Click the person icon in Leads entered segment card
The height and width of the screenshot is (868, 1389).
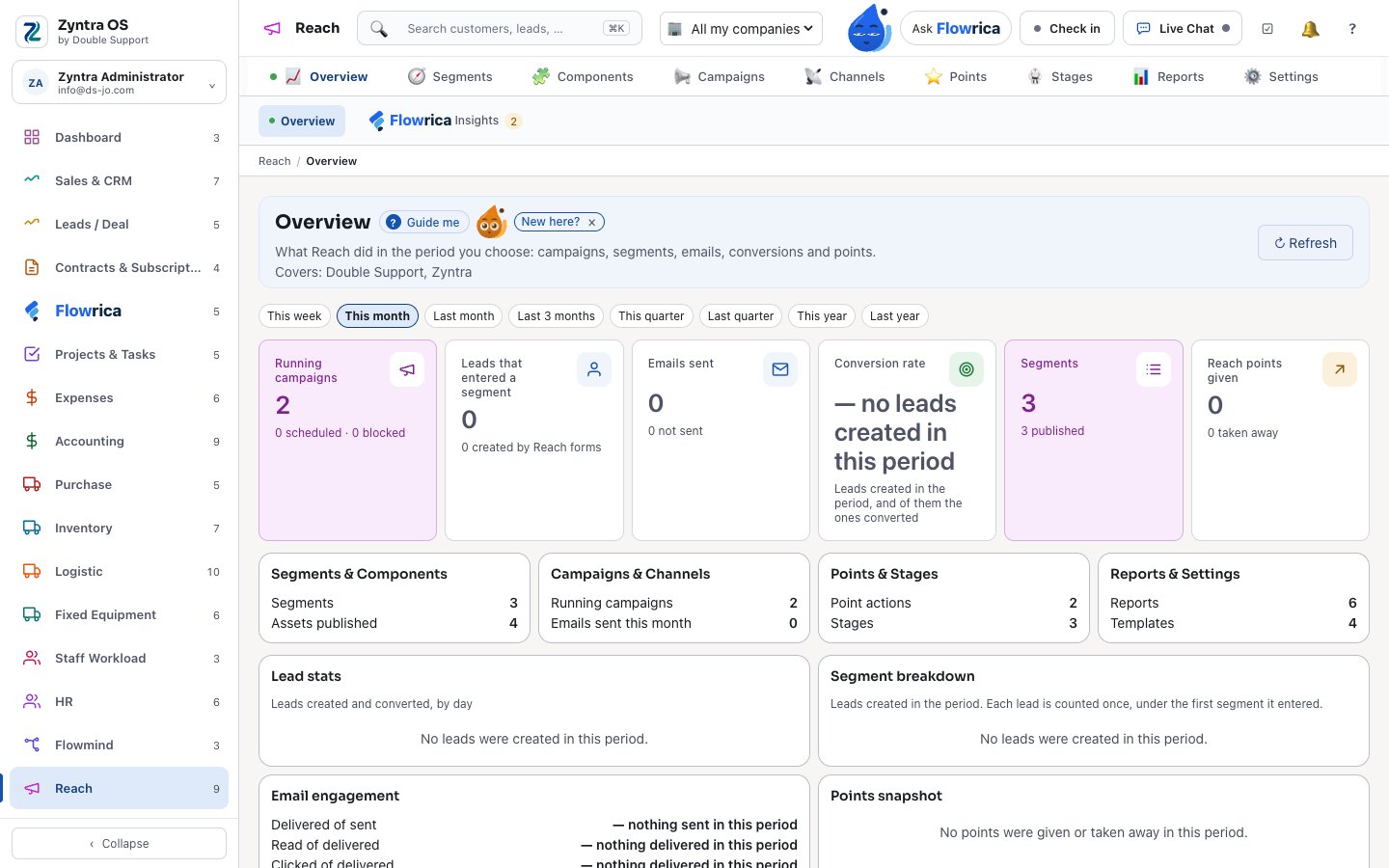[x=594, y=369]
